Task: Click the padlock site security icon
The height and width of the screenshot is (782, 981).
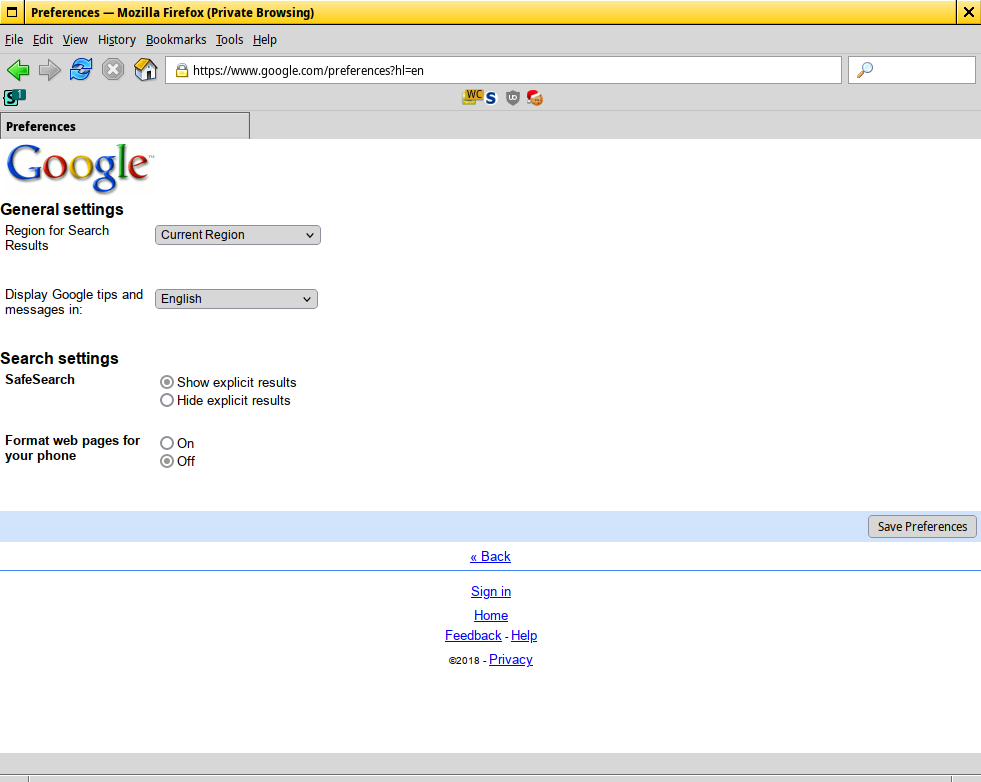Action: (x=181, y=70)
